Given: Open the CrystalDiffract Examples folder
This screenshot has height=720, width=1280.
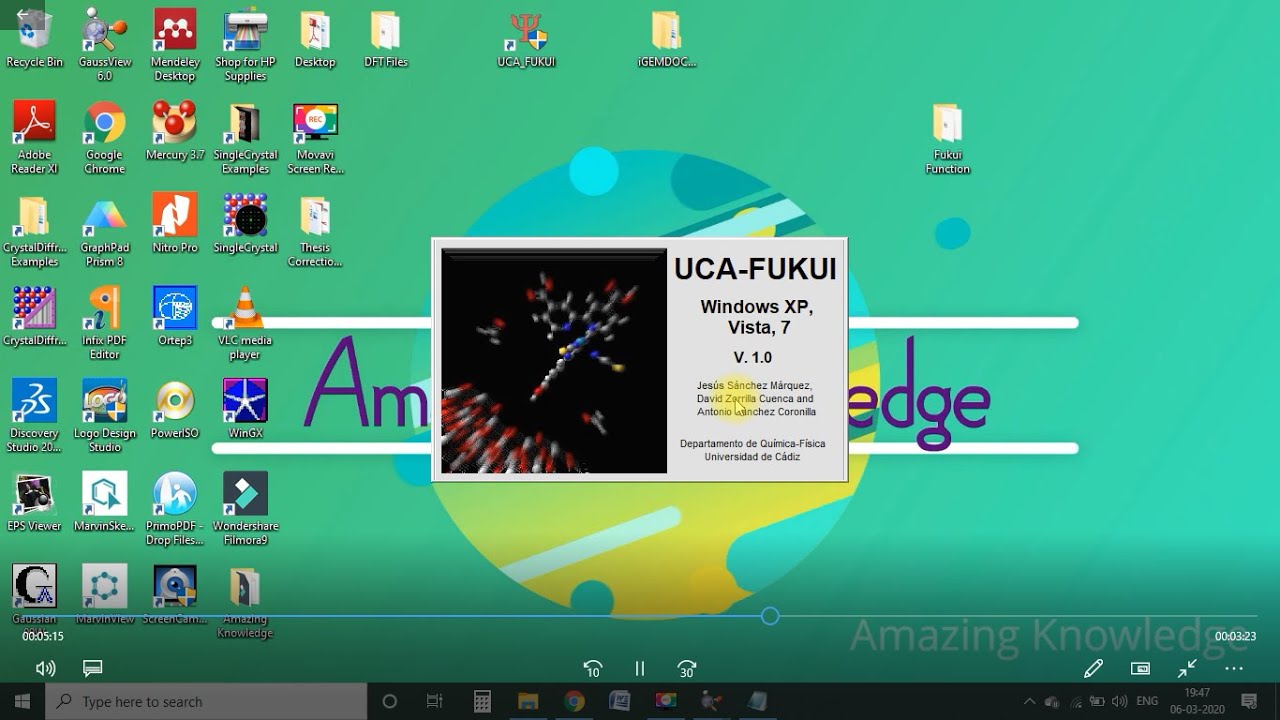Looking at the screenshot, I should click(x=34, y=231).
